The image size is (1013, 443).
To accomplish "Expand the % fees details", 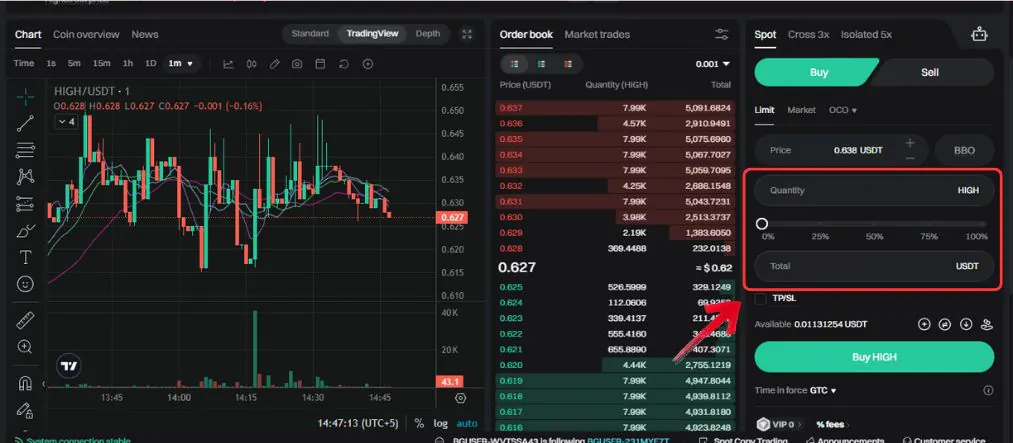I will tap(832, 424).
